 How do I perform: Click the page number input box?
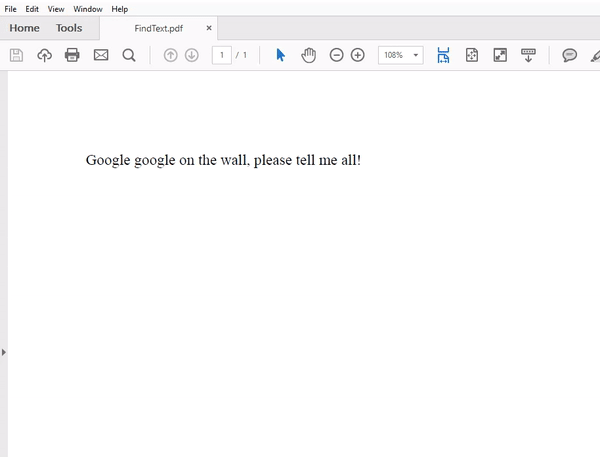tap(222, 55)
